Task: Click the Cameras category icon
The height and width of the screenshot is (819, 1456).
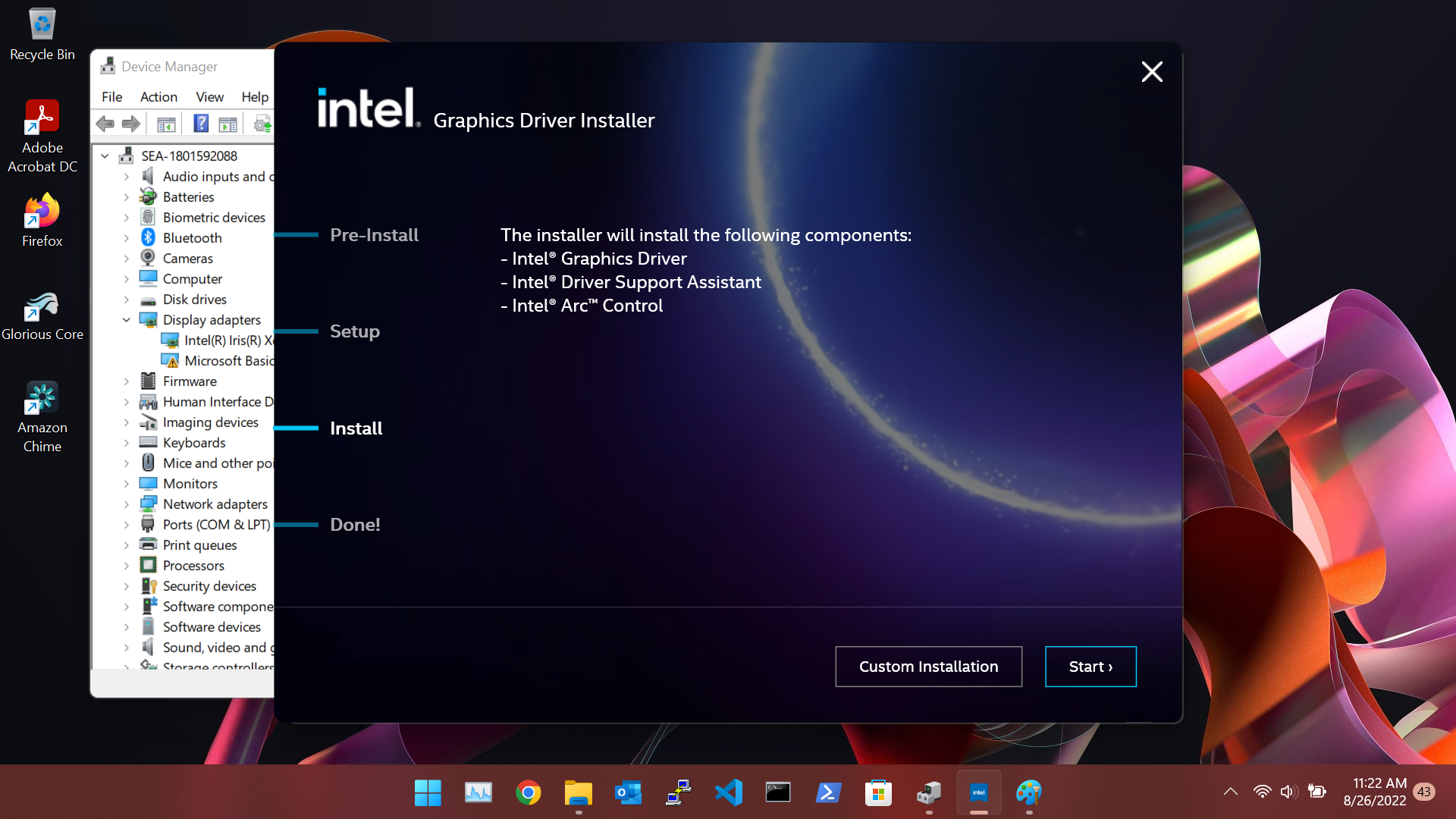Action: click(x=149, y=258)
